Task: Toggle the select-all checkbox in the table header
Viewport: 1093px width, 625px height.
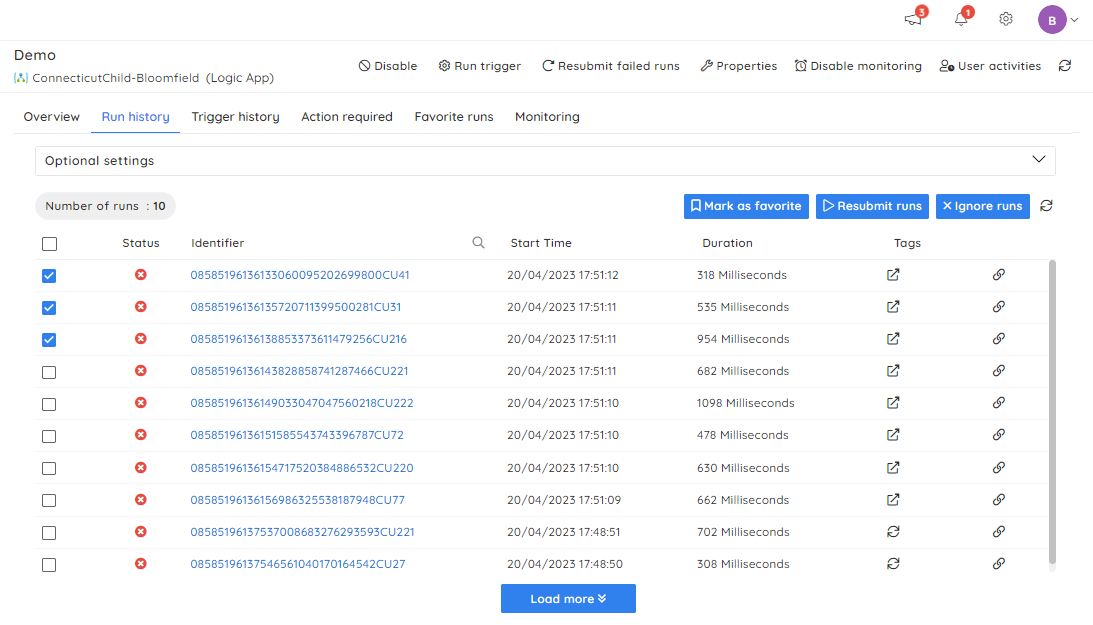Action: click(x=49, y=243)
